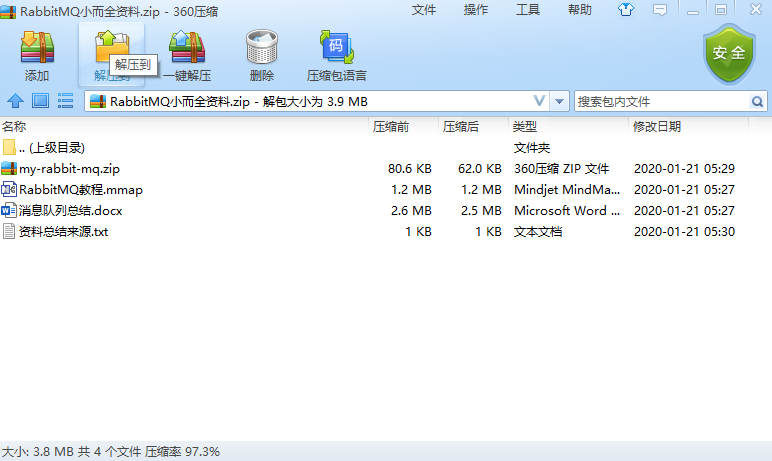Viewport: 772px width, 461px height.
Task: Click the 一键解压 one-click extract icon
Action: 187,47
